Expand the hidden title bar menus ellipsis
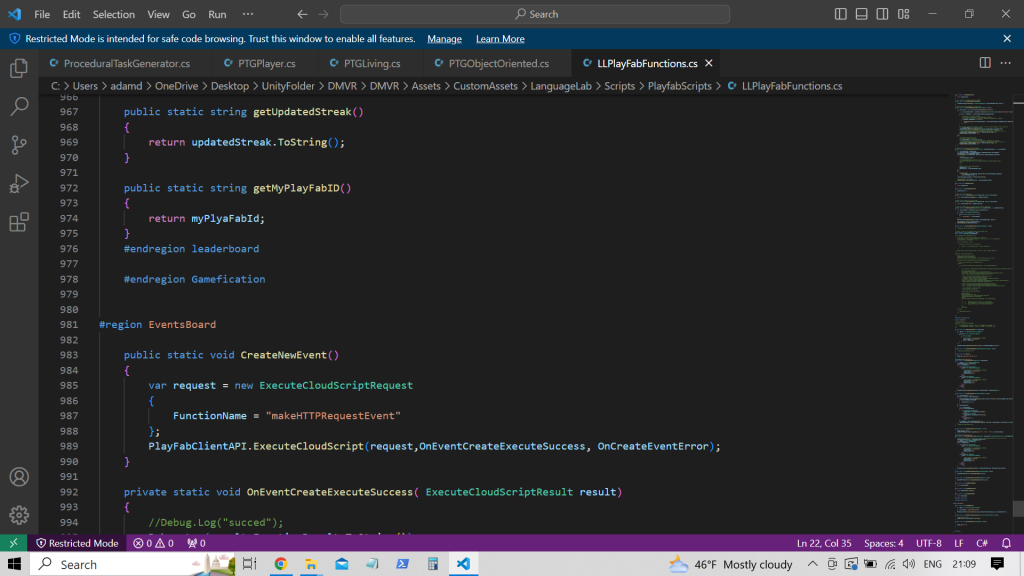Image resolution: width=1024 pixels, height=576 pixels. [x=248, y=14]
